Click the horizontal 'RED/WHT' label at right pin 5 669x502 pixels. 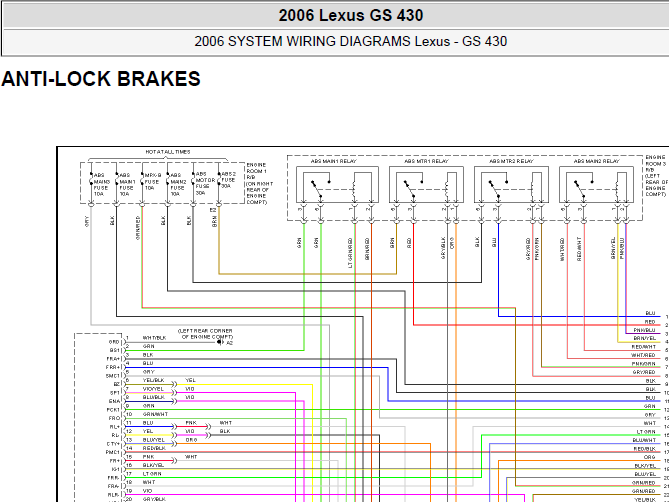point(644,347)
